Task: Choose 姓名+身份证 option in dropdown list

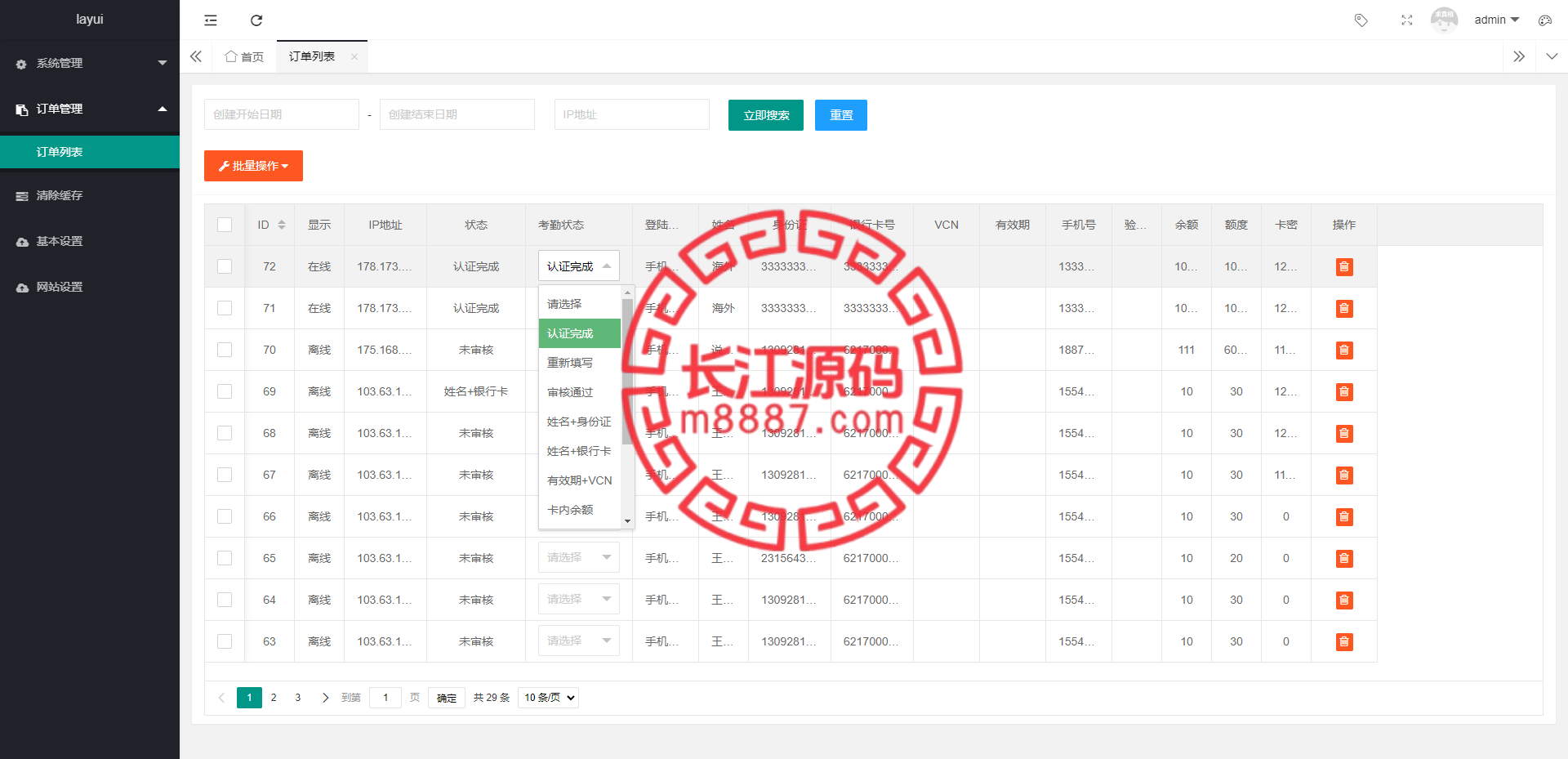Action: tap(579, 422)
